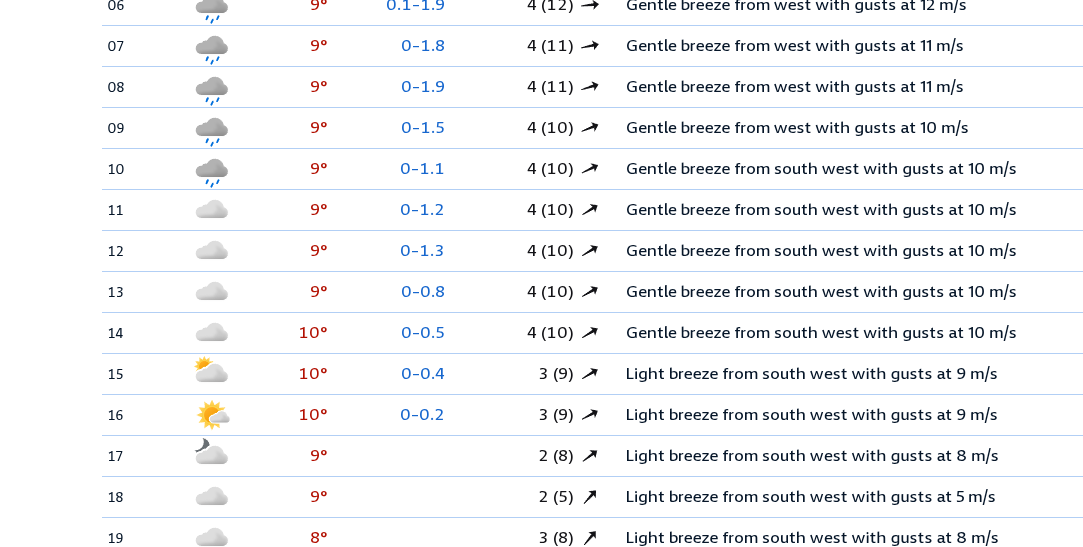The image size is (1083, 547).
Task: Click wind speed 2 (5) at hour 18
Action: point(556,497)
